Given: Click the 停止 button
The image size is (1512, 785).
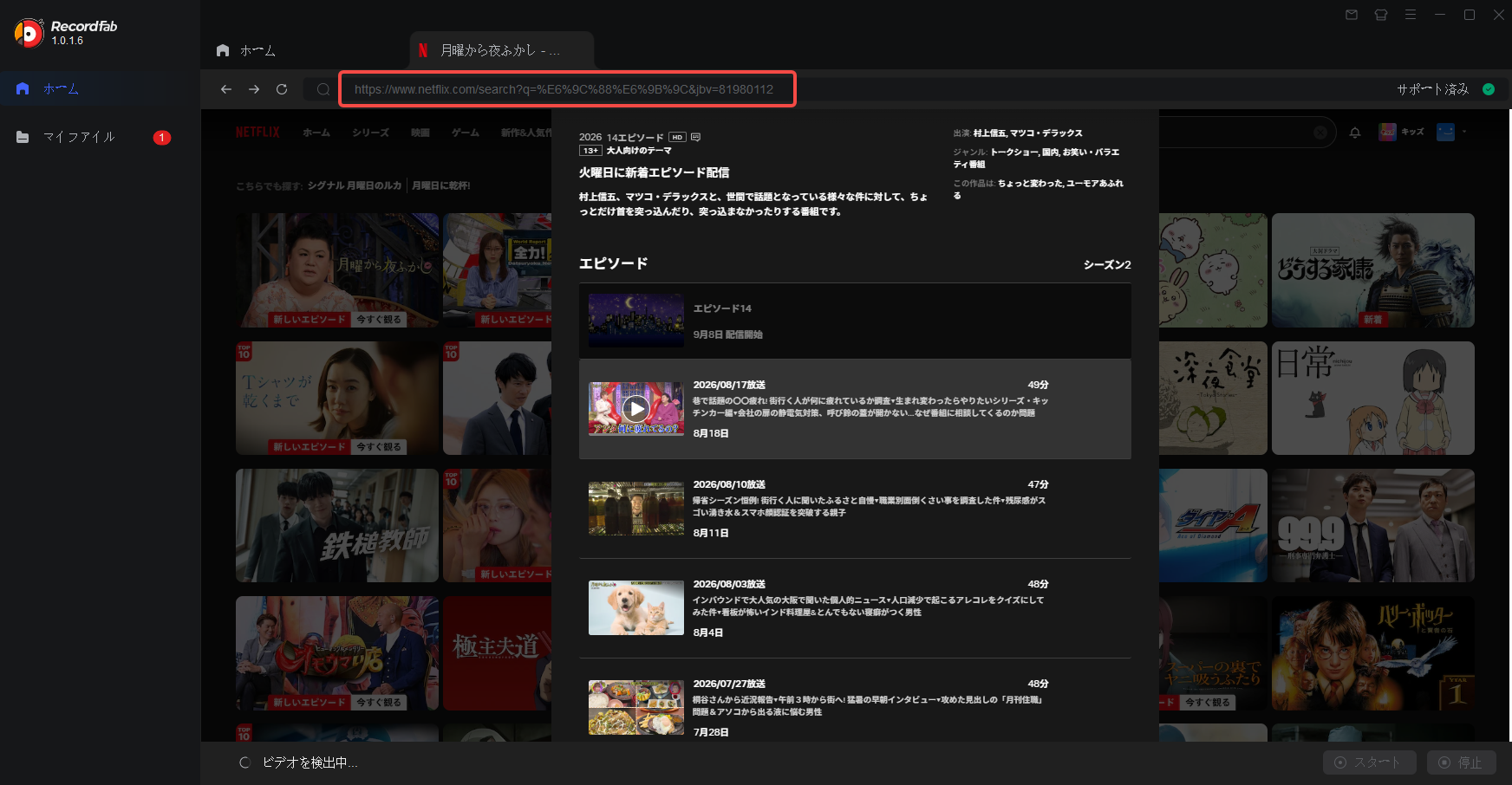Looking at the screenshot, I should click(1461, 762).
